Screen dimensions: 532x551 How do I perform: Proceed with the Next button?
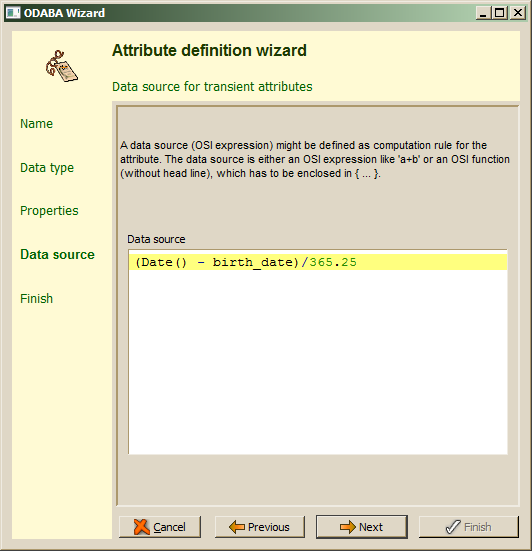362,527
